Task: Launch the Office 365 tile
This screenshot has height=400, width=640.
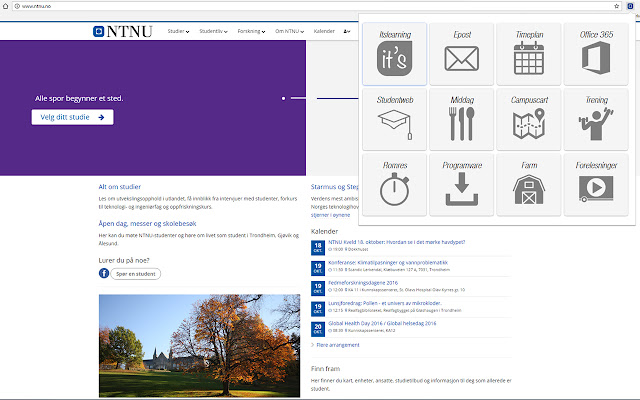Action: coord(596,54)
